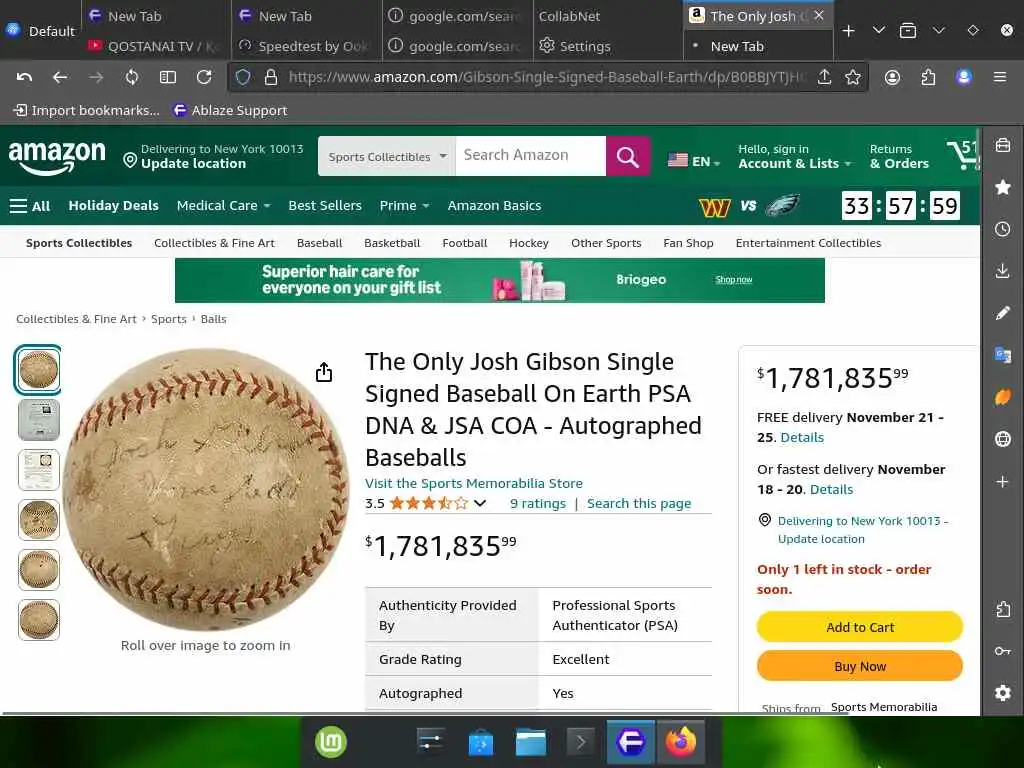Switch to the Speedtest by Ookla tab

point(306,46)
